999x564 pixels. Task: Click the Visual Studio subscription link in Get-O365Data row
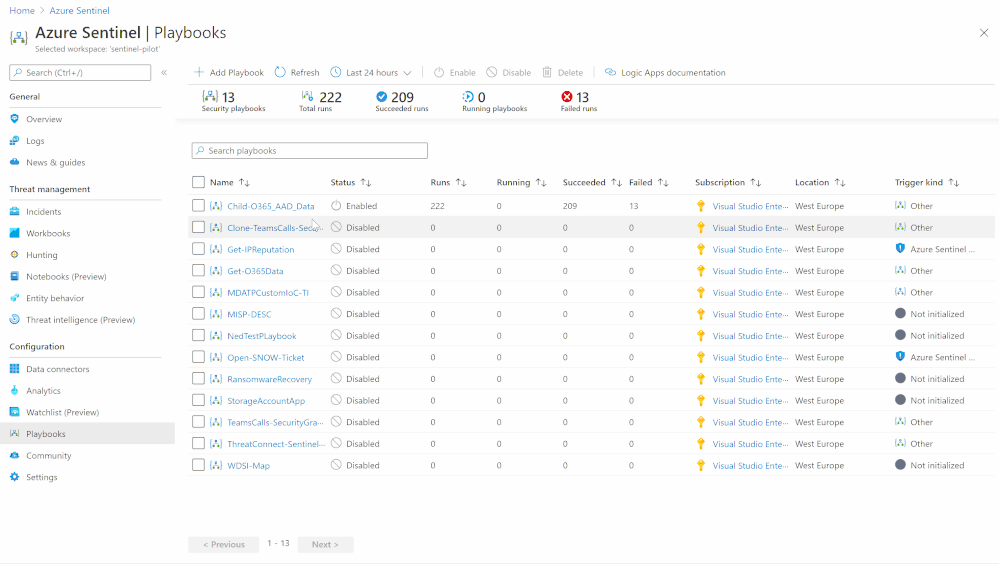click(x=750, y=271)
